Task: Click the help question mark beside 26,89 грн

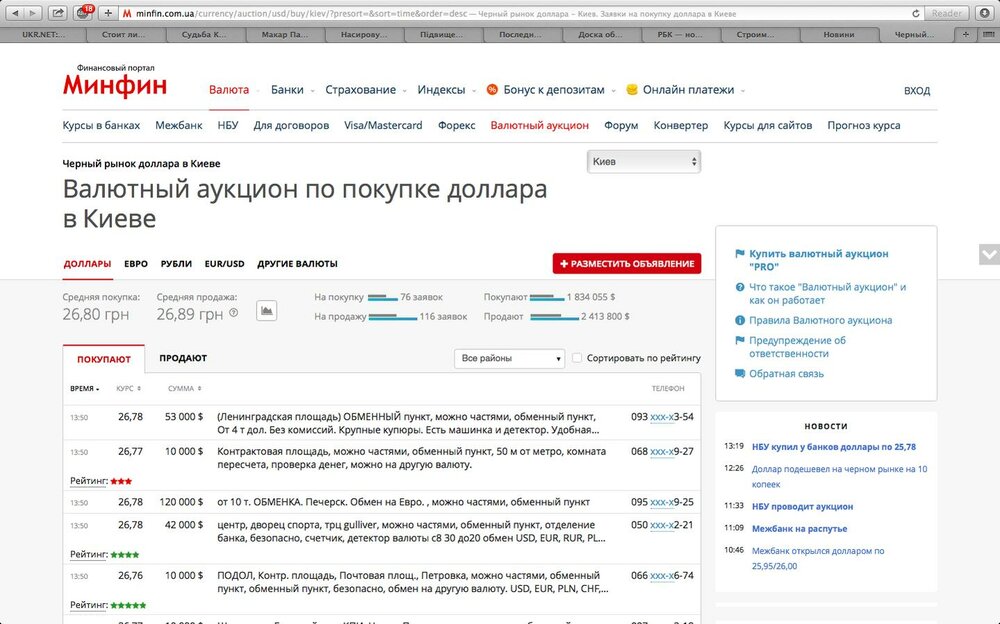Action: pyautogui.click(x=234, y=313)
